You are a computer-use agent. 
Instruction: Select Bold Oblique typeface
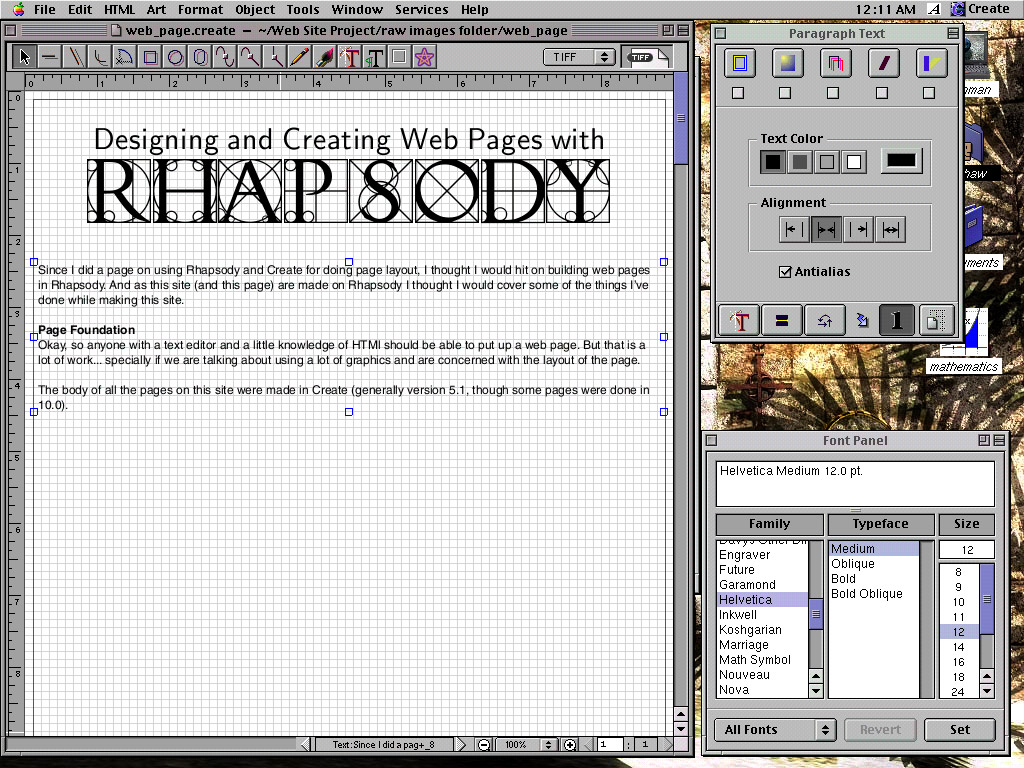point(874,594)
